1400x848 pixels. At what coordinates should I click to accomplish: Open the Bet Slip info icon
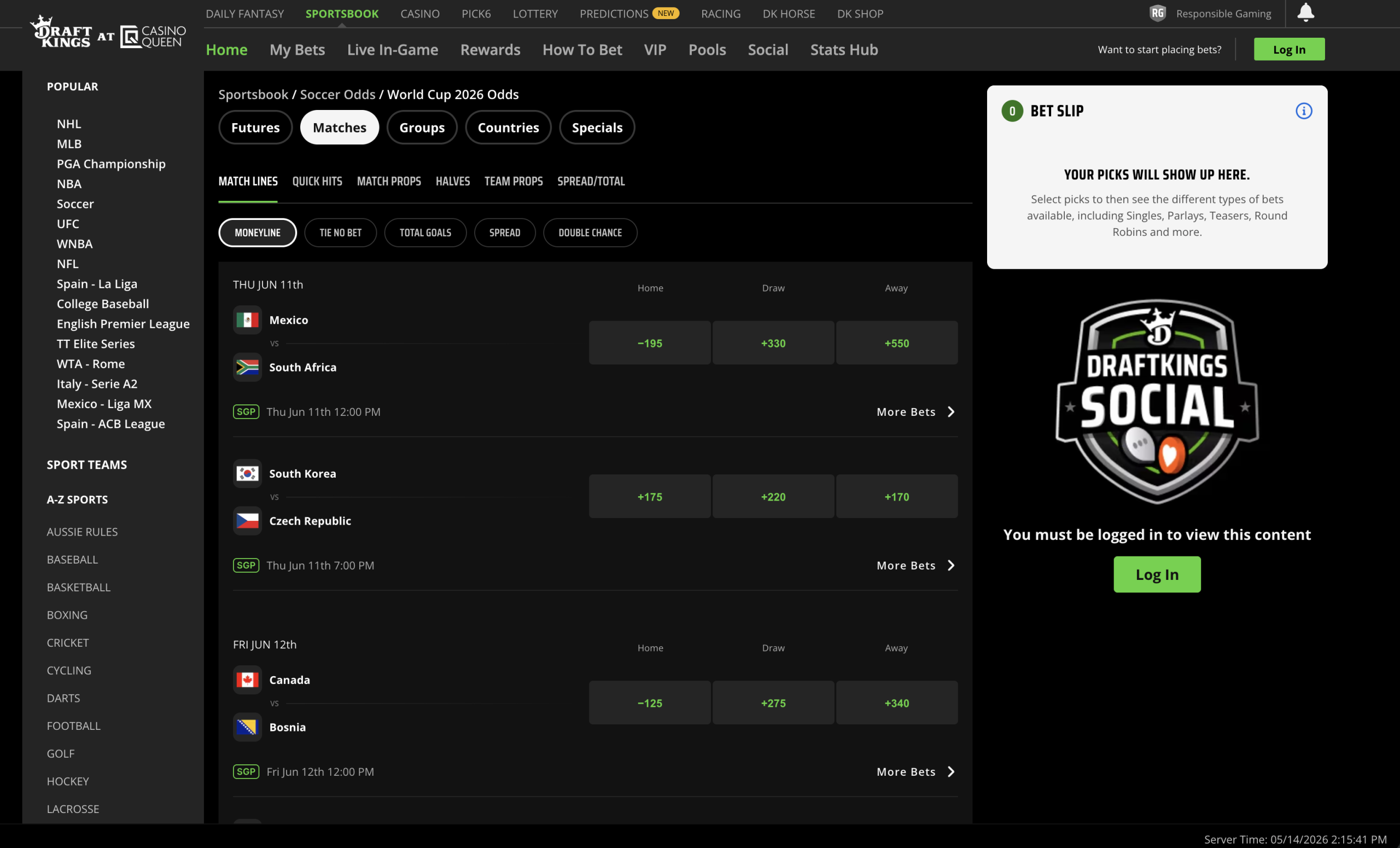[x=1303, y=111]
